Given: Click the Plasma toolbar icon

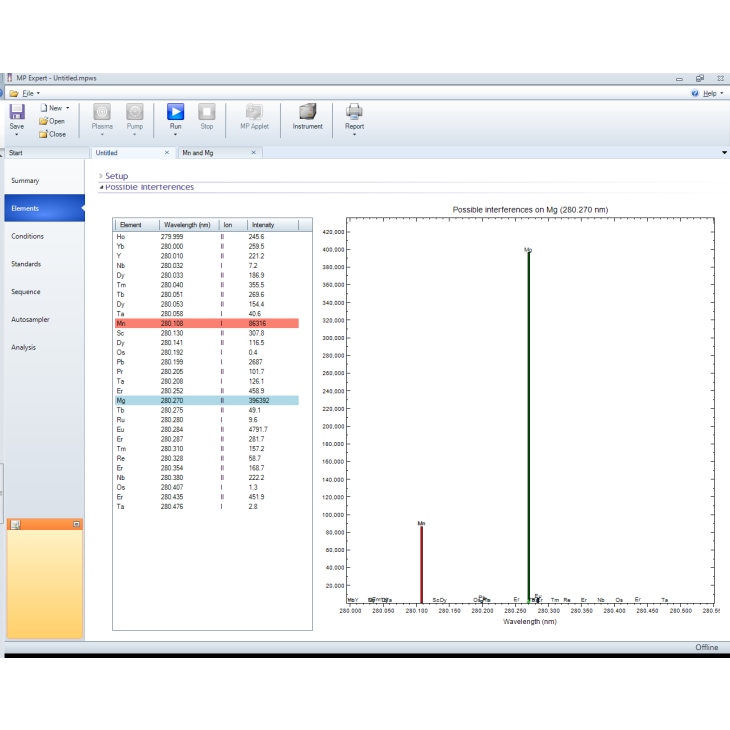Looking at the screenshot, I should pos(102,111).
